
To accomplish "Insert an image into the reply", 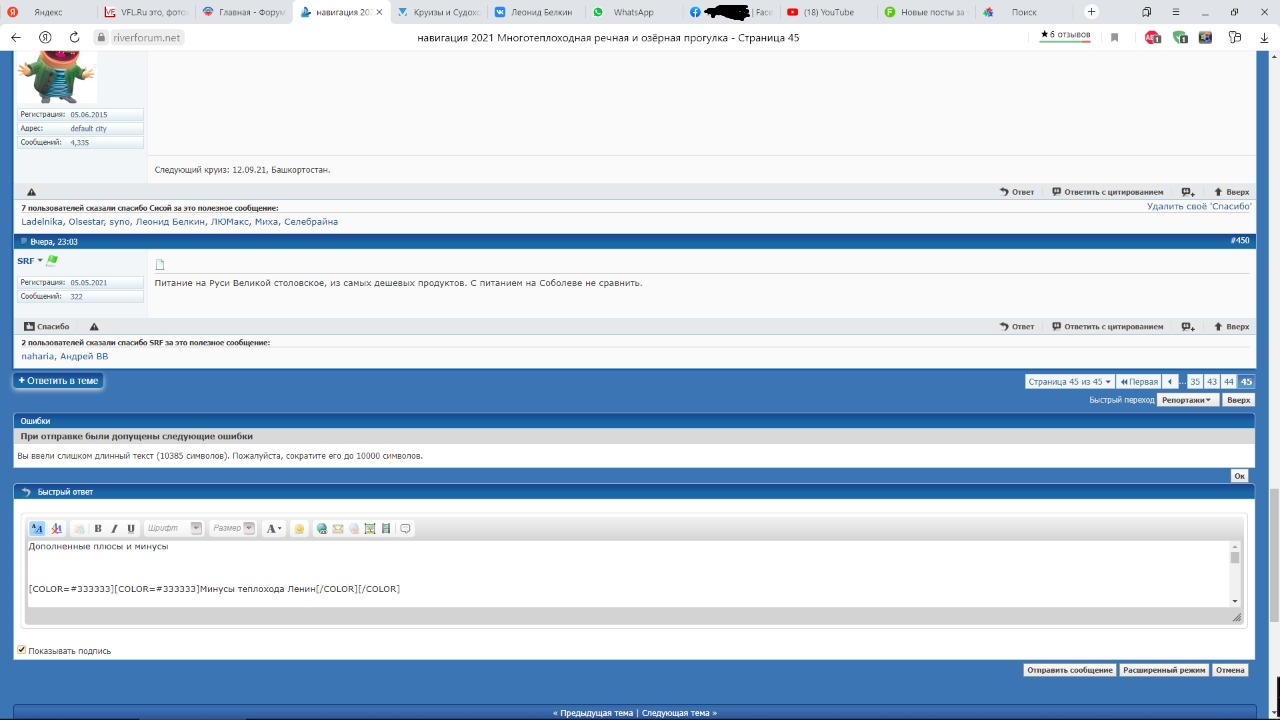I will 370,529.
